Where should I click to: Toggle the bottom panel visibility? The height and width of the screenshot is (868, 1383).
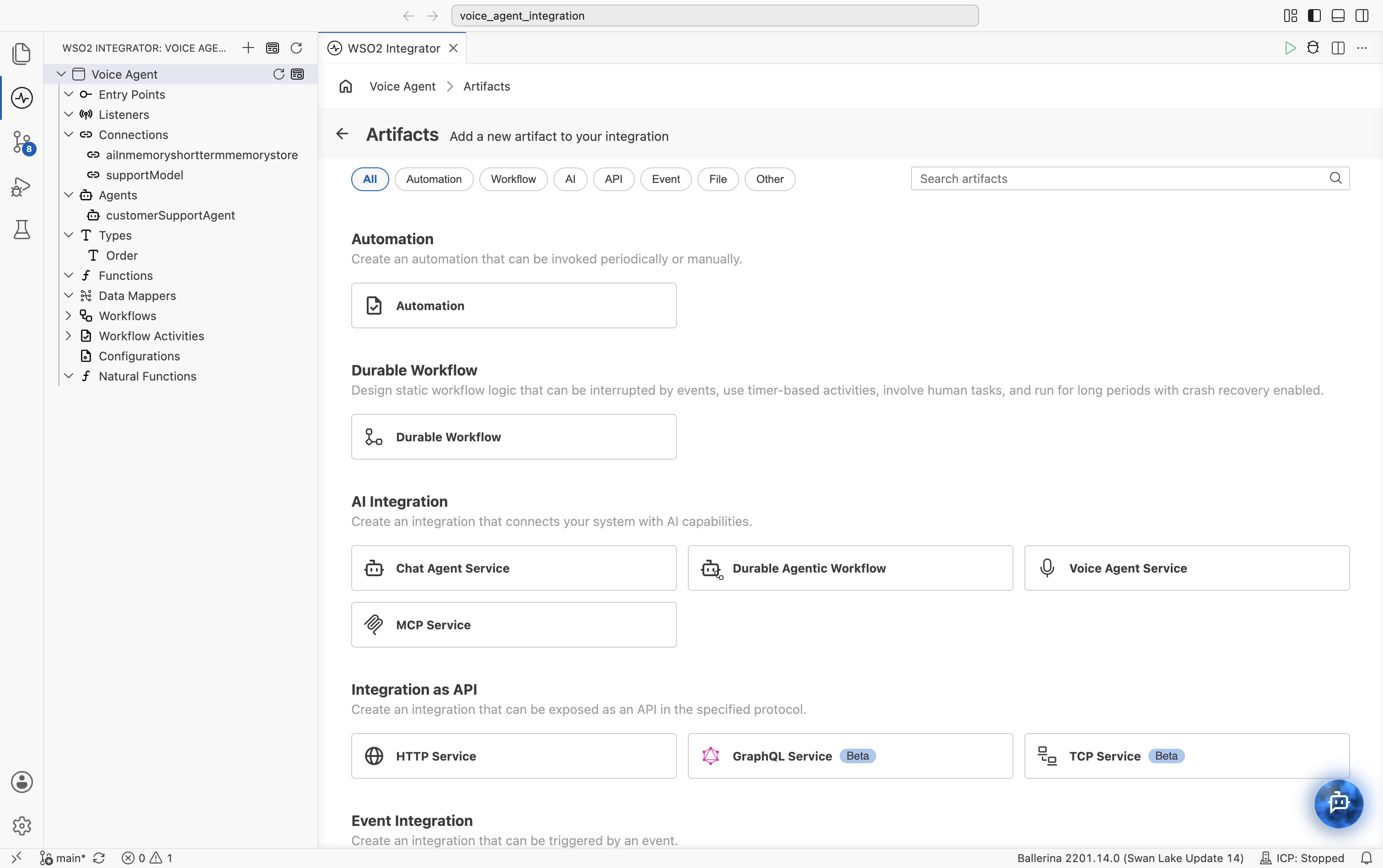click(1338, 16)
